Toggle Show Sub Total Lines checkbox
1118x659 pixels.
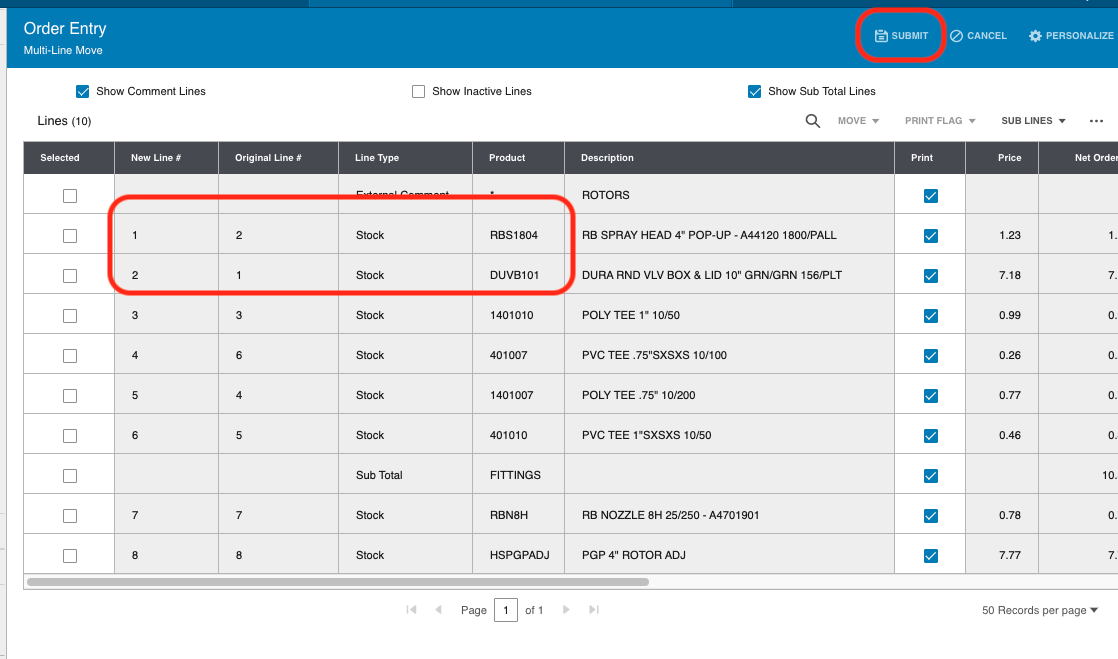[754, 91]
